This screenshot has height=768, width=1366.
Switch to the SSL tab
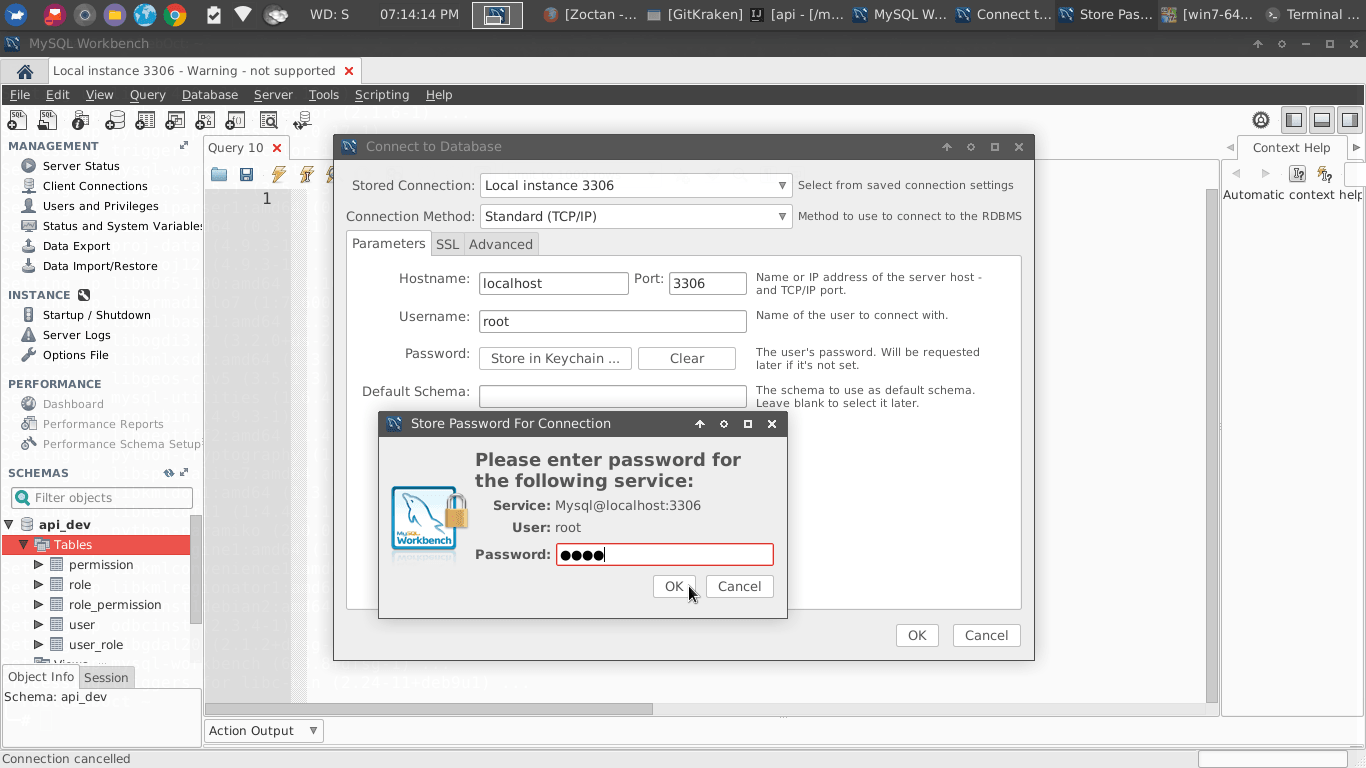(x=447, y=244)
